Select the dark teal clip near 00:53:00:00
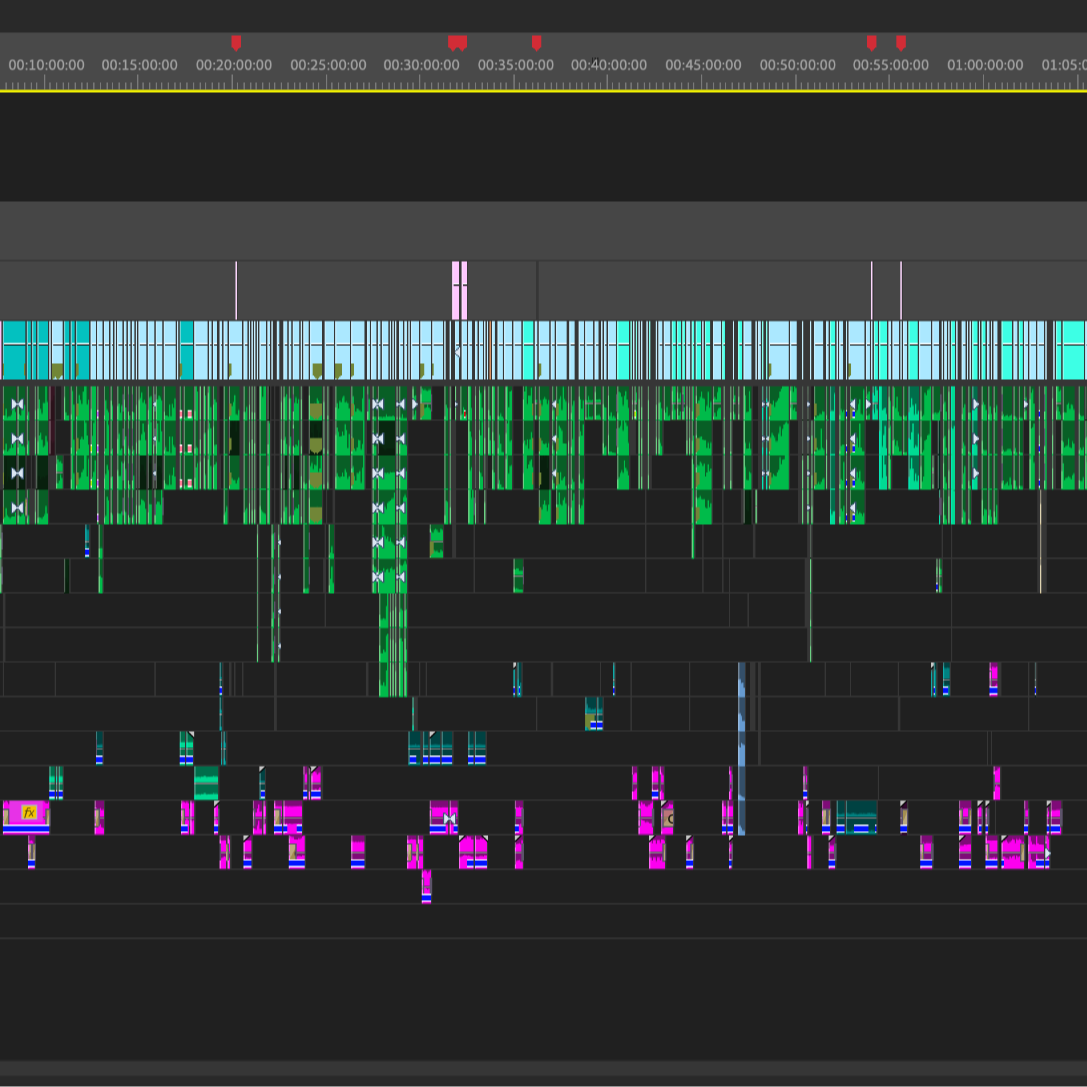This screenshot has height=1087, width=1087. tap(857, 817)
